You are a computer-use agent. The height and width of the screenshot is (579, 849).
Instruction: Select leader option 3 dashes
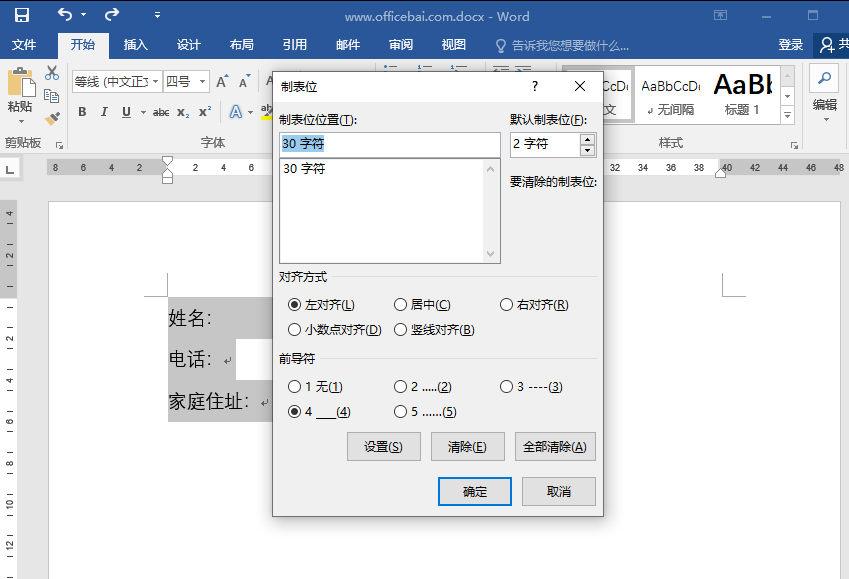506,387
